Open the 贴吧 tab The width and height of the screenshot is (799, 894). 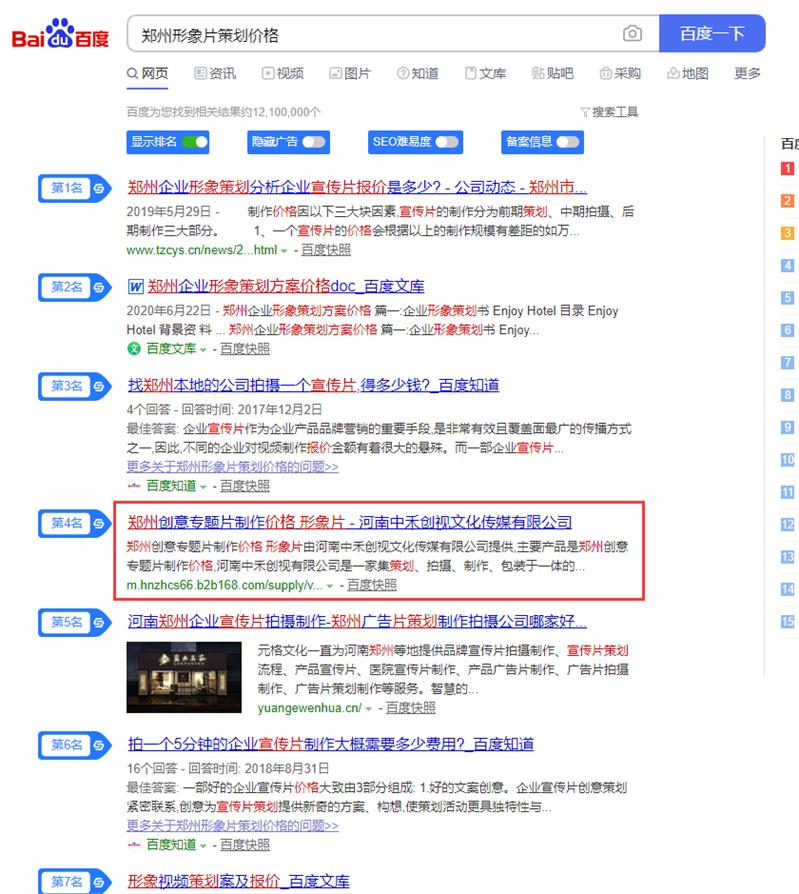click(x=553, y=74)
